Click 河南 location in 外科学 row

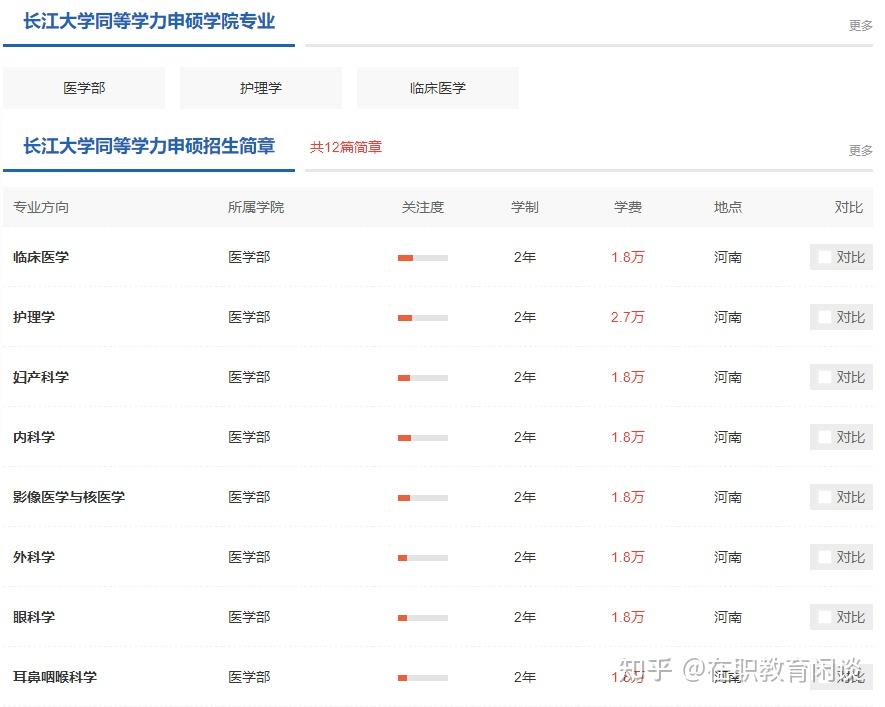728,557
